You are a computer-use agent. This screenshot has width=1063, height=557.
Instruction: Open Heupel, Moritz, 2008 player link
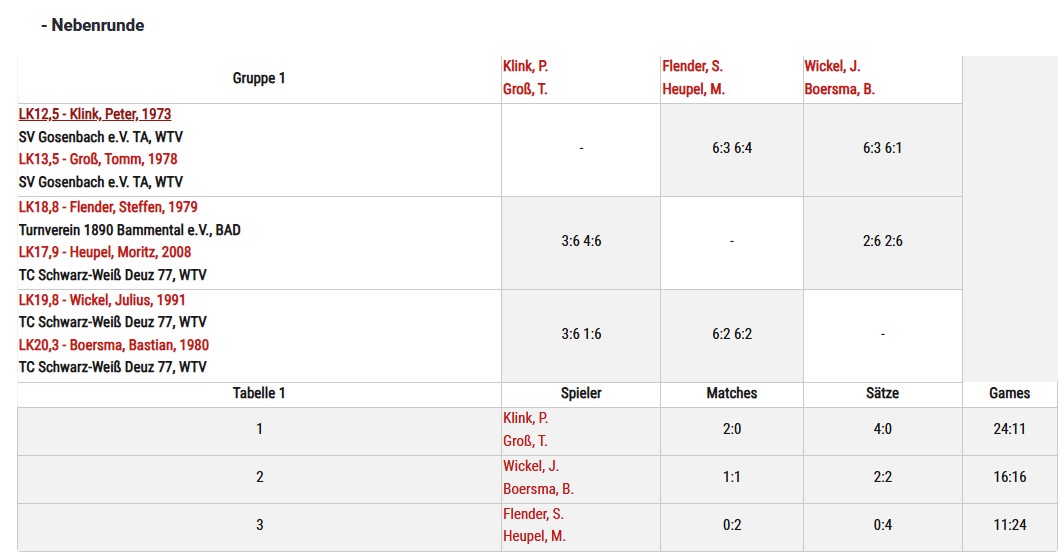104,252
